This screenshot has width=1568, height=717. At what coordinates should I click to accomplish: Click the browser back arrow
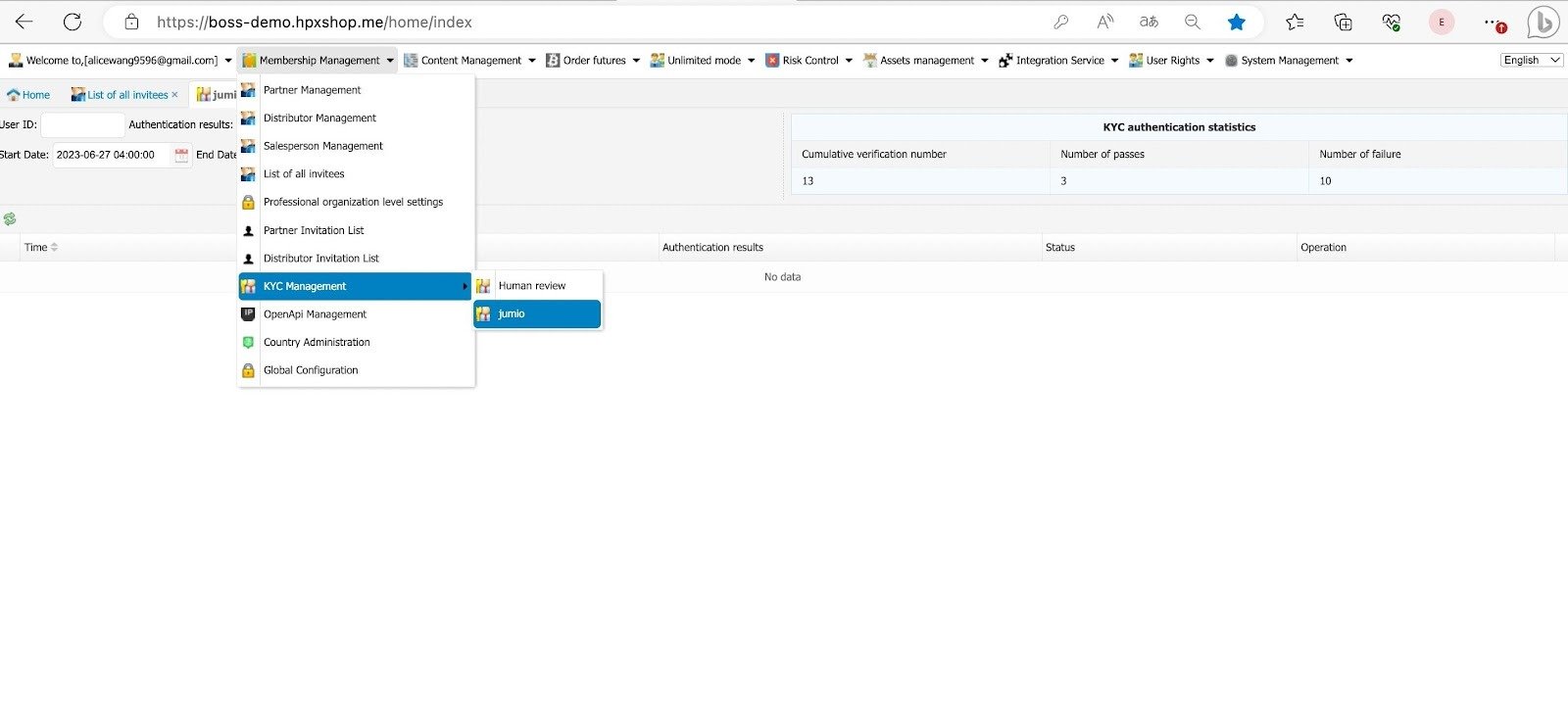pos(24,22)
